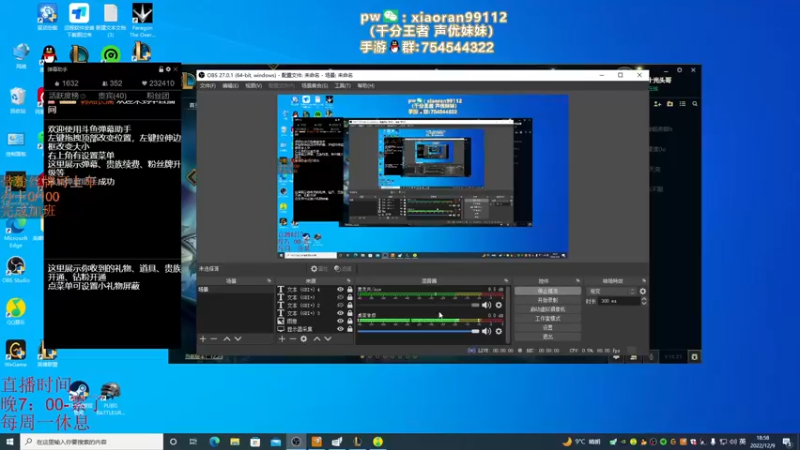The width and height of the screenshot is (800, 450).
Task: Pop out the 控件 dock panel
Action: click(x=578, y=281)
